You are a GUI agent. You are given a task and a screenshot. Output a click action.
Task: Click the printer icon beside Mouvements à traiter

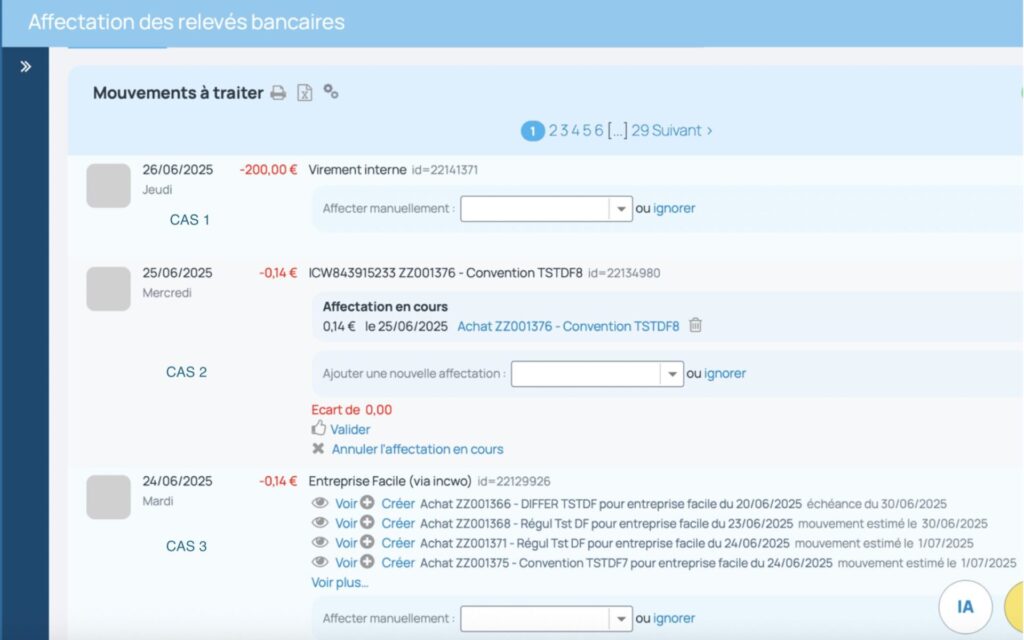pos(278,93)
